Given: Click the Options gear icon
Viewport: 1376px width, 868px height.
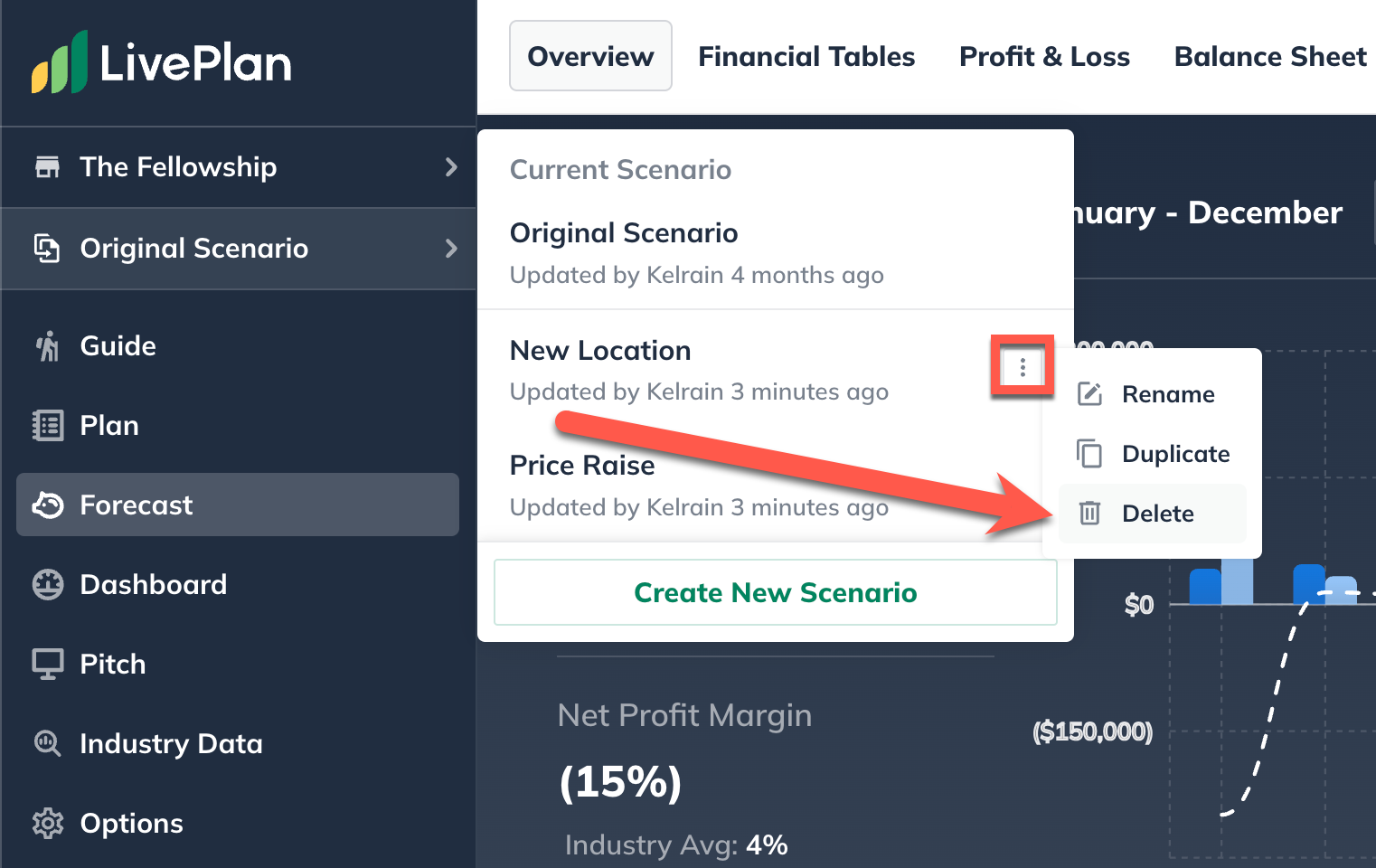Looking at the screenshot, I should pyautogui.click(x=47, y=824).
